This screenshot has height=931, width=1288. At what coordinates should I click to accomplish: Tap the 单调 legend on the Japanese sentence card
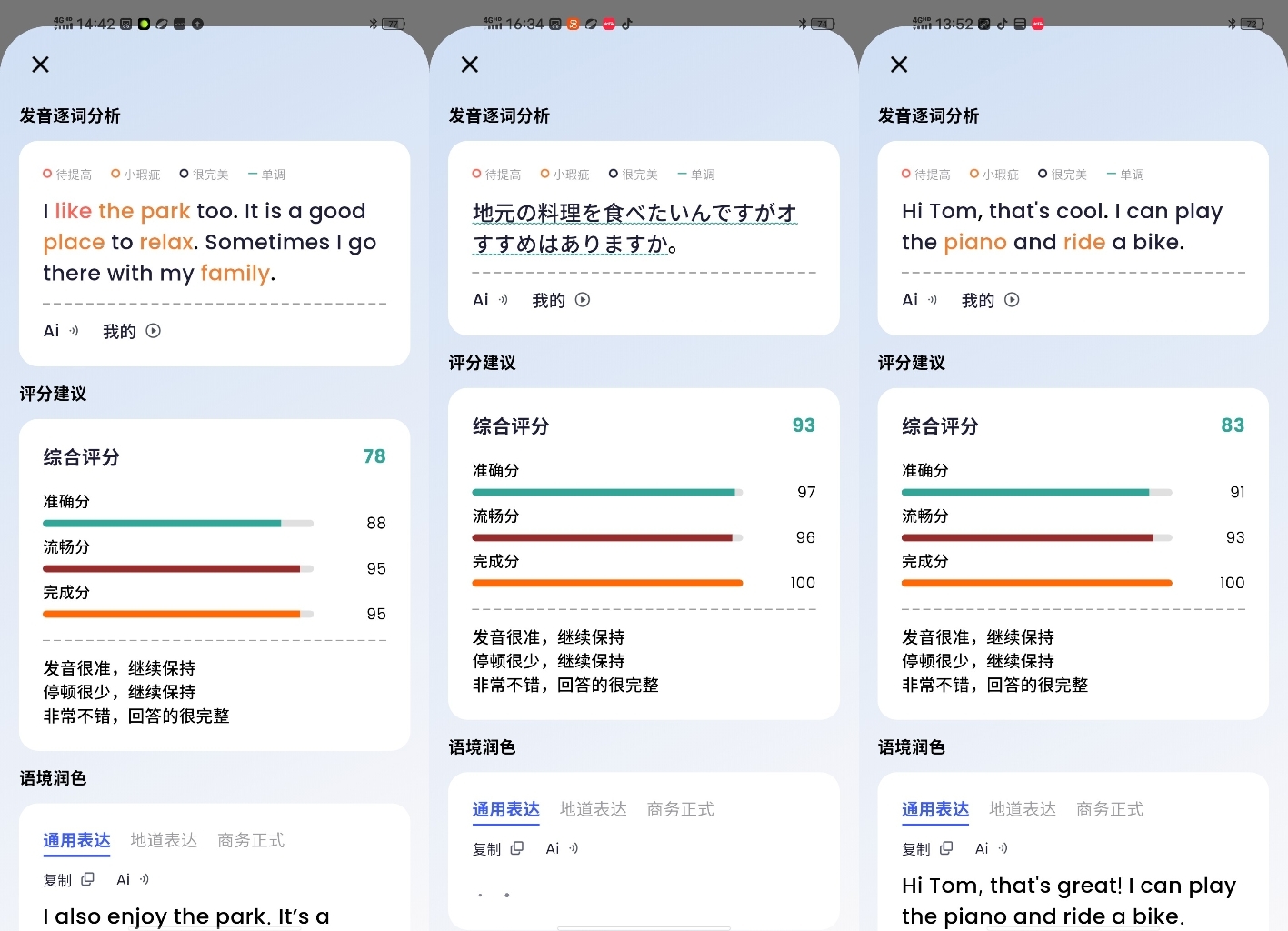[x=696, y=175]
